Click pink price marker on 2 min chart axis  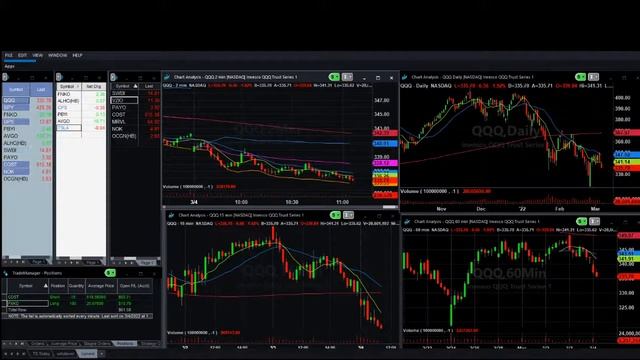coord(385,163)
